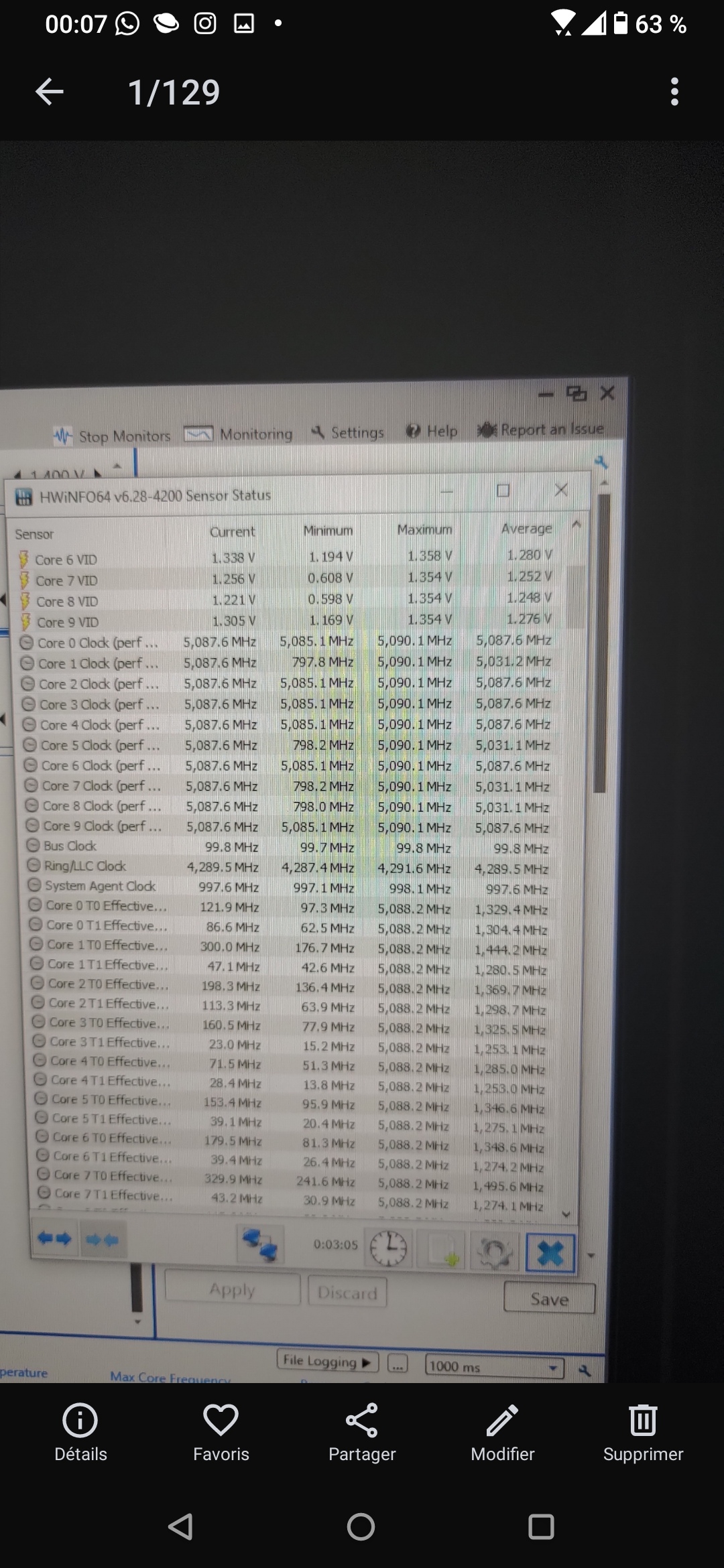Click Current column header

[x=232, y=531]
